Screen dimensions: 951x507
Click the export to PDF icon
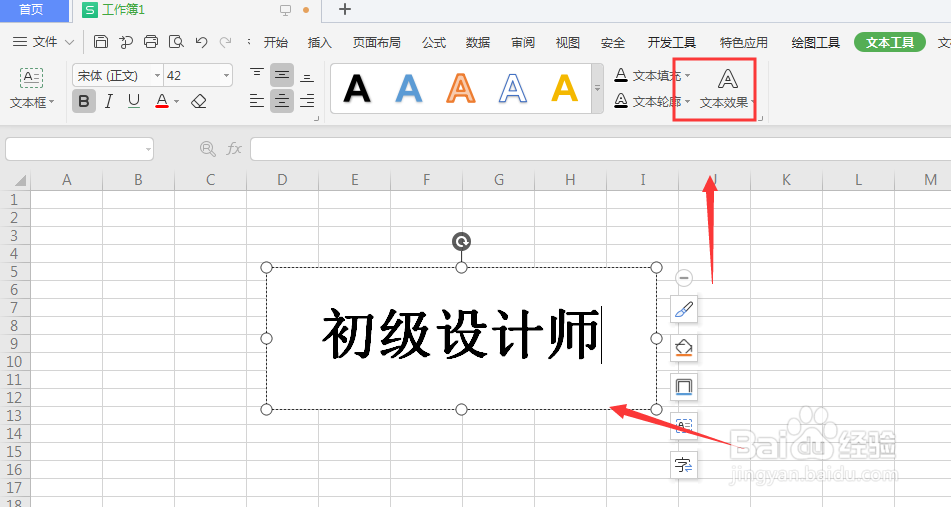[126, 42]
